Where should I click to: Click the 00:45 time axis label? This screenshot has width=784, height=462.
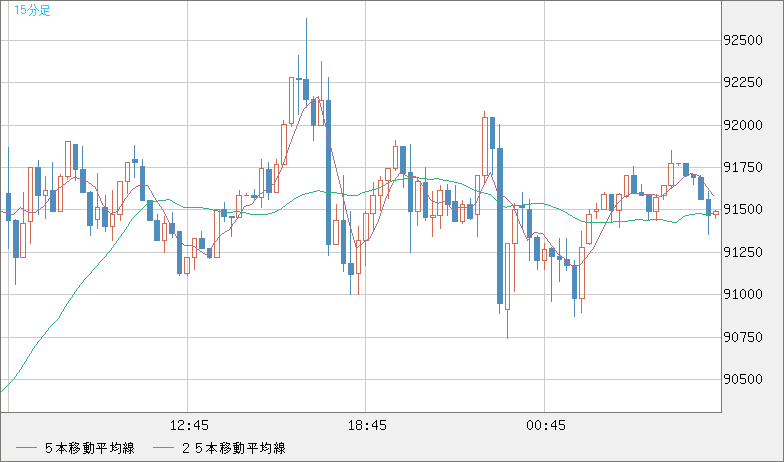coord(546,426)
